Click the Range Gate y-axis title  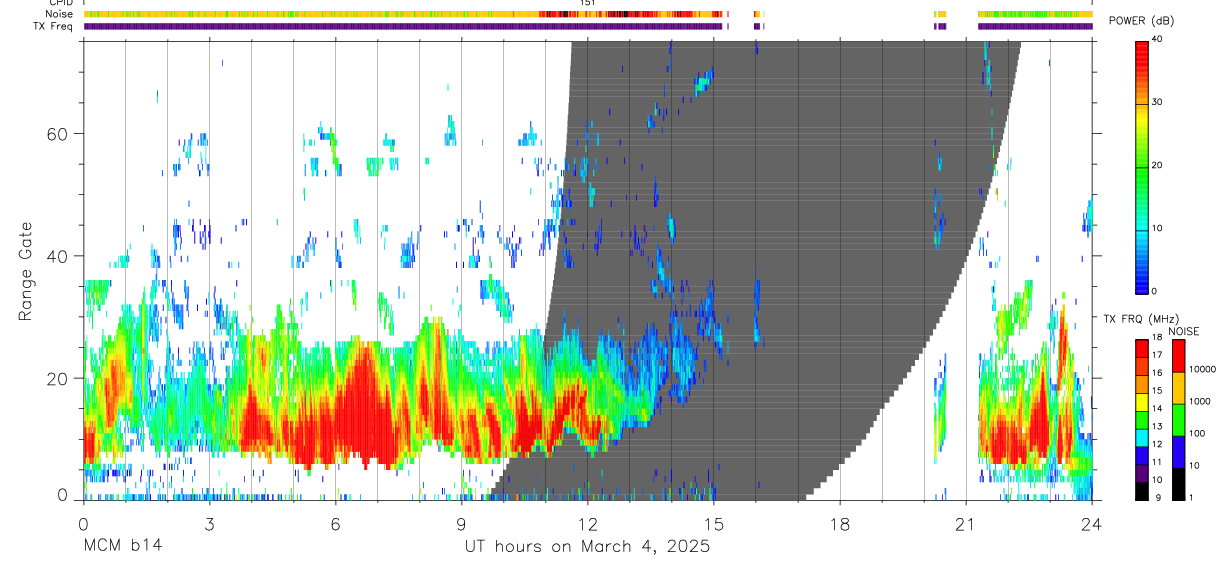[25, 272]
